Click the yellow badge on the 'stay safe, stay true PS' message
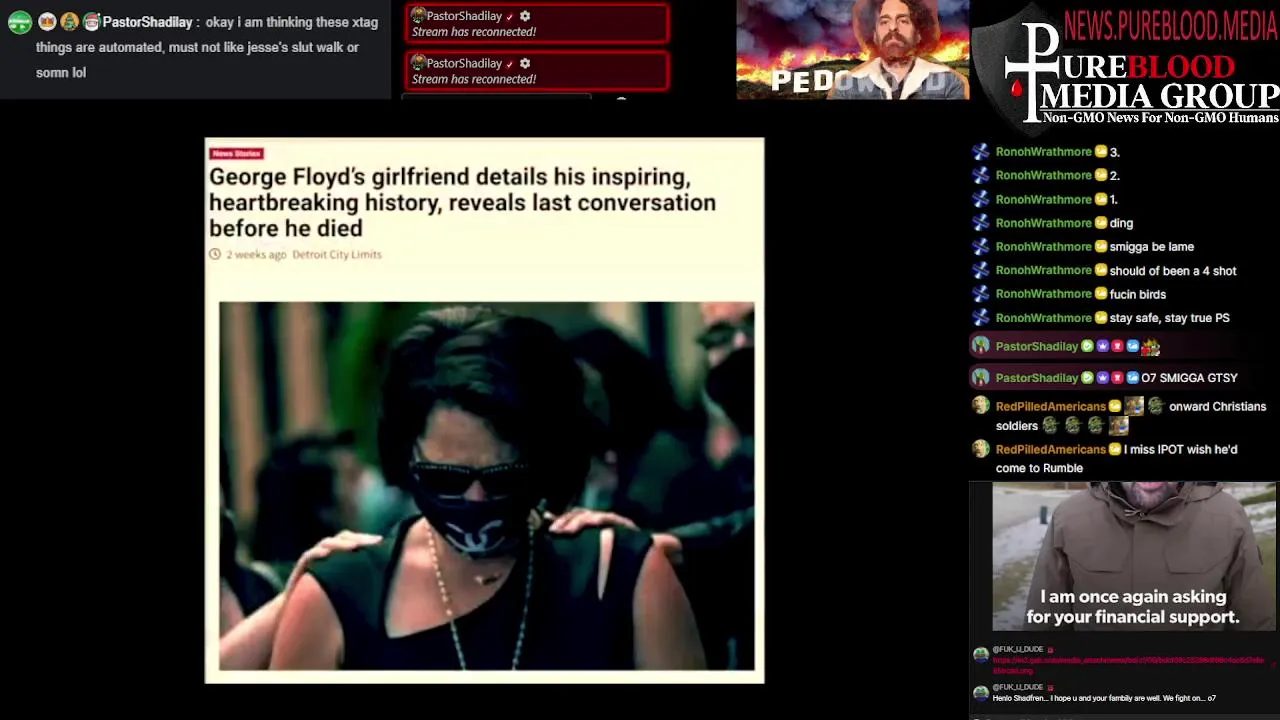 click(x=1101, y=318)
